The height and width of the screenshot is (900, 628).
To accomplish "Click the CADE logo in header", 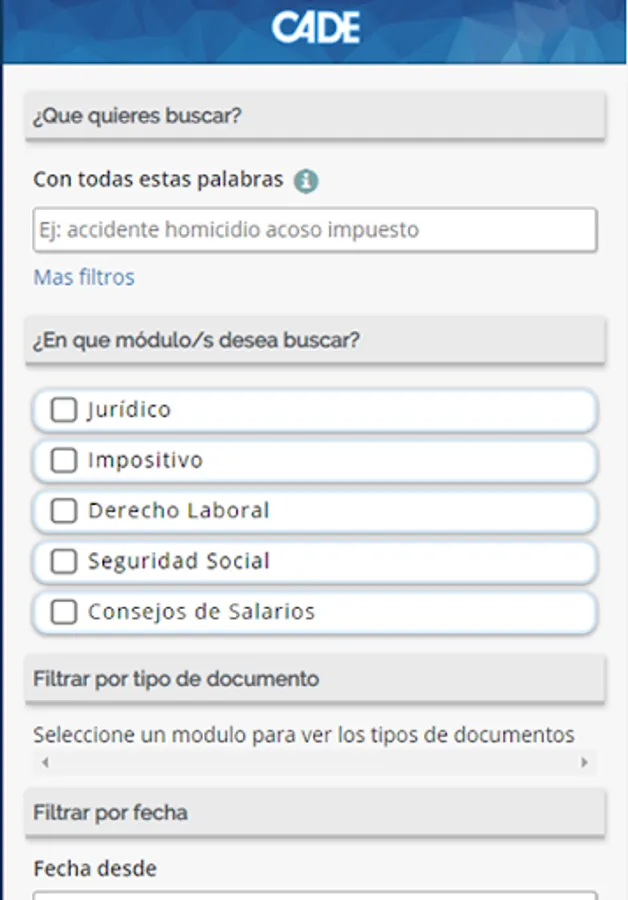I will pyautogui.click(x=315, y=28).
